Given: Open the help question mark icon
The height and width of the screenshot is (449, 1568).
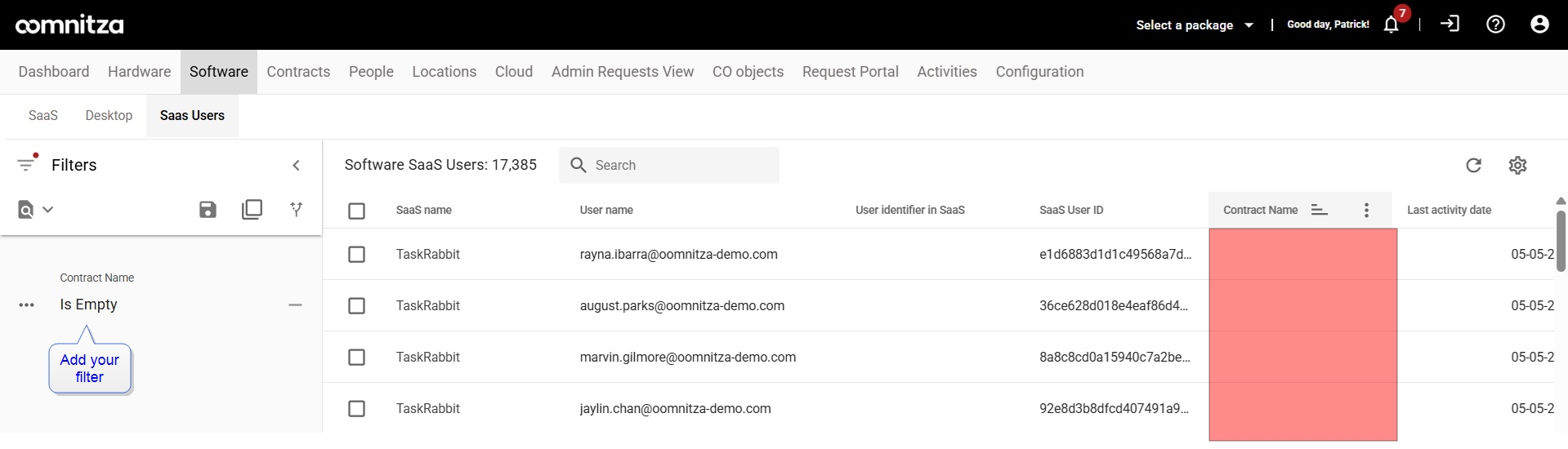Looking at the screenshot, I should 1495,24.
